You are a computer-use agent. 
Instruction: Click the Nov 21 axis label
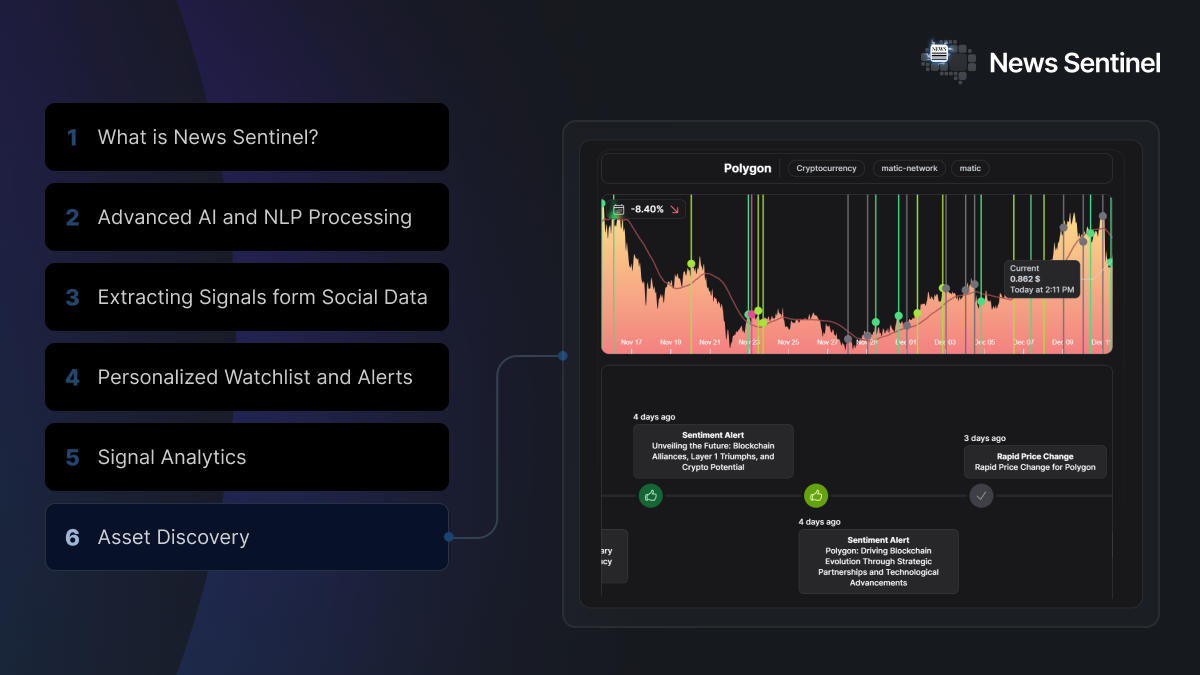[x=710, y=342]
